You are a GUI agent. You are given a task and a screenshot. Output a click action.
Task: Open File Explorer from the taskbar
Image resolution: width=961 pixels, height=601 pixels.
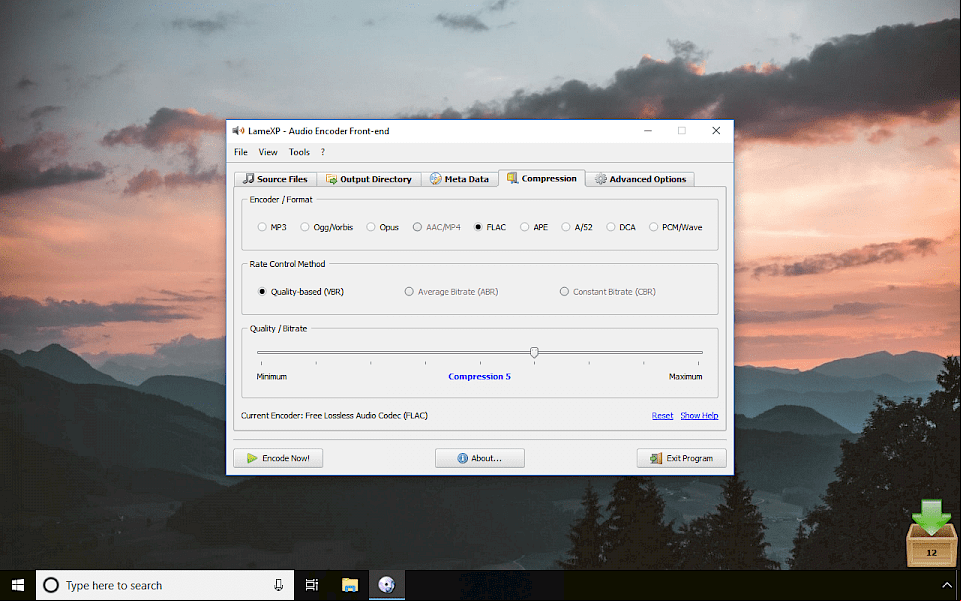click(350, 585)
